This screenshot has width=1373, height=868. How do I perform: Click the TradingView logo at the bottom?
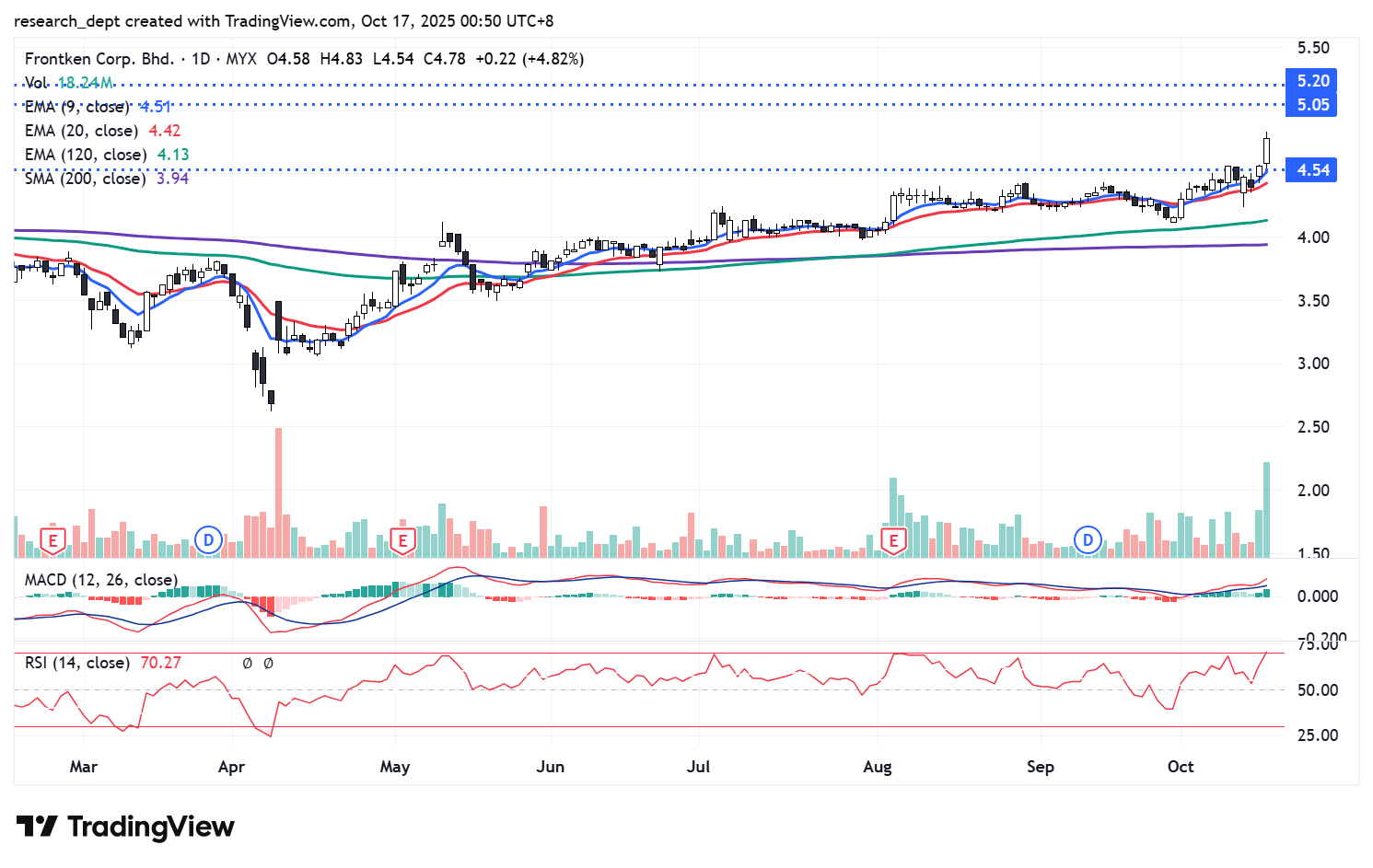(x=125, y=827)
